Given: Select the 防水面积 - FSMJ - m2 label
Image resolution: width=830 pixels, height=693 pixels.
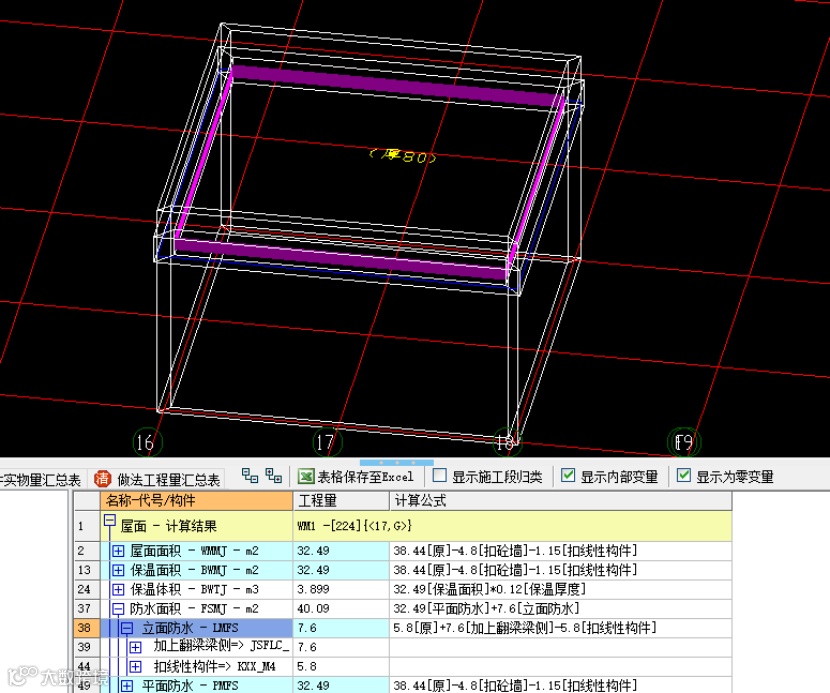Looking at the screenshot, I should pos(194,609).
